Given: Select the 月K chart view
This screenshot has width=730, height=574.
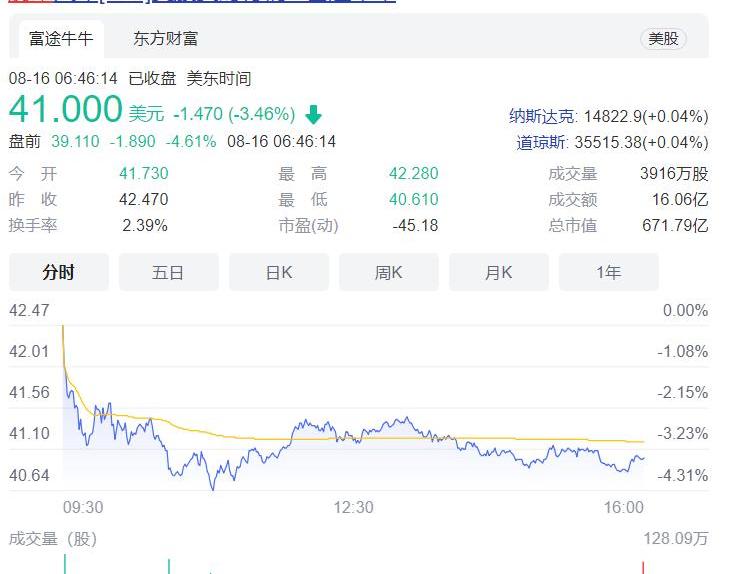Looking at the screenshot, I should pos(499,272).
